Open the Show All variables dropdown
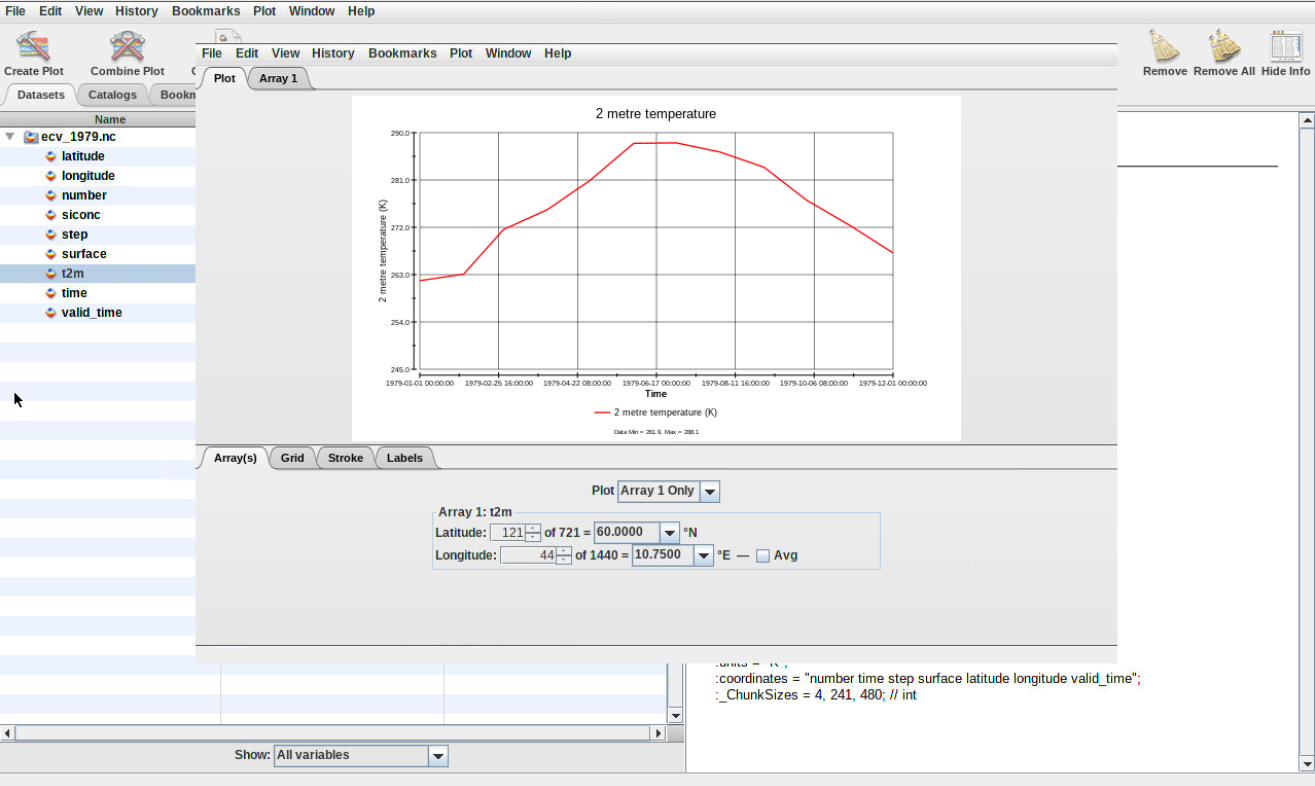 pos(438,756)
